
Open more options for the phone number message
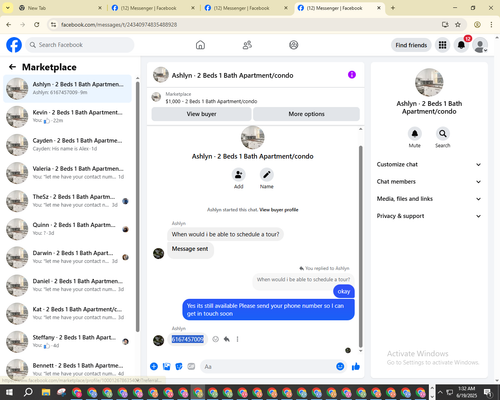(237, 339)
